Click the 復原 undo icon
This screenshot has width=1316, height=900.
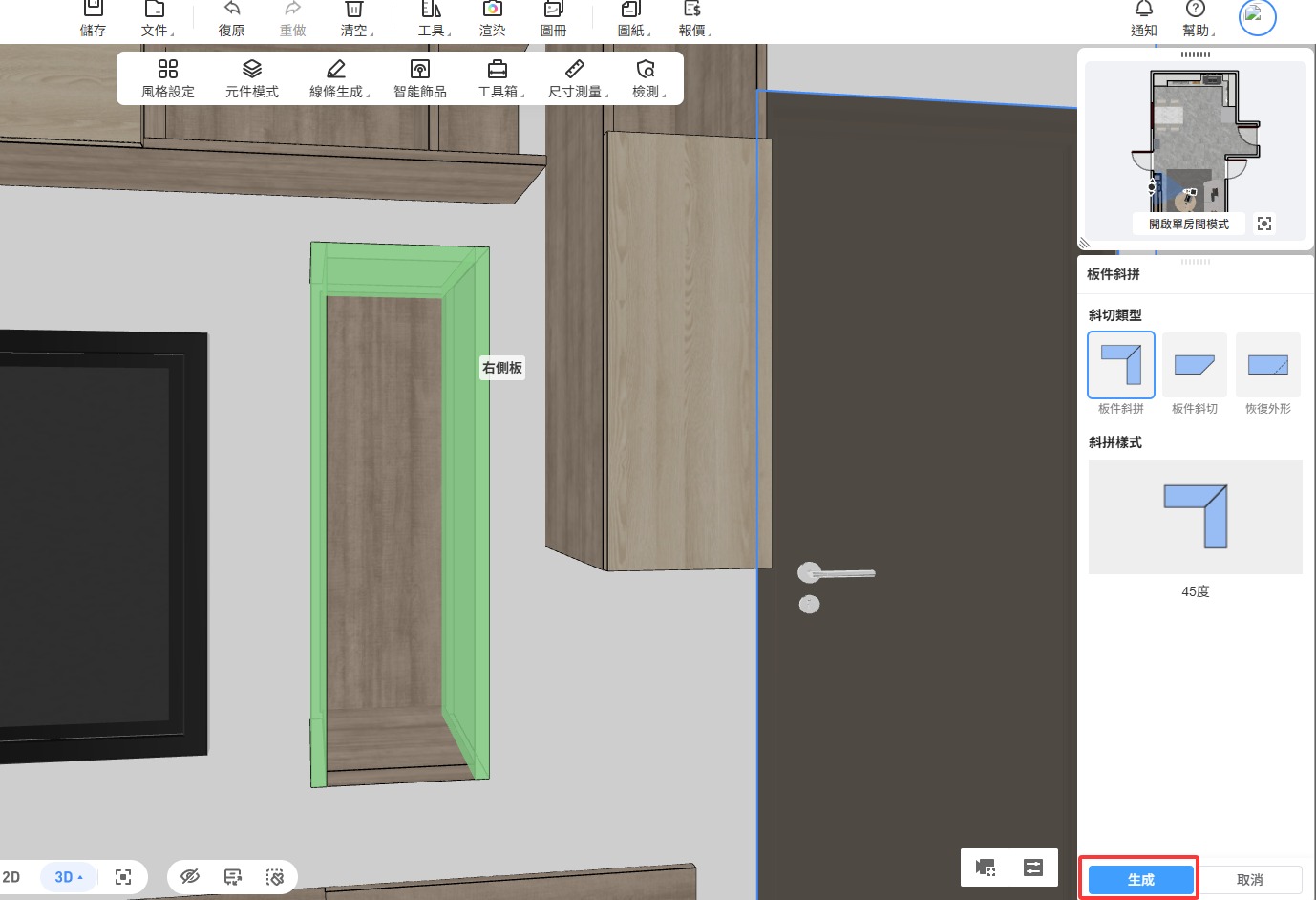(x=231, y=11)
